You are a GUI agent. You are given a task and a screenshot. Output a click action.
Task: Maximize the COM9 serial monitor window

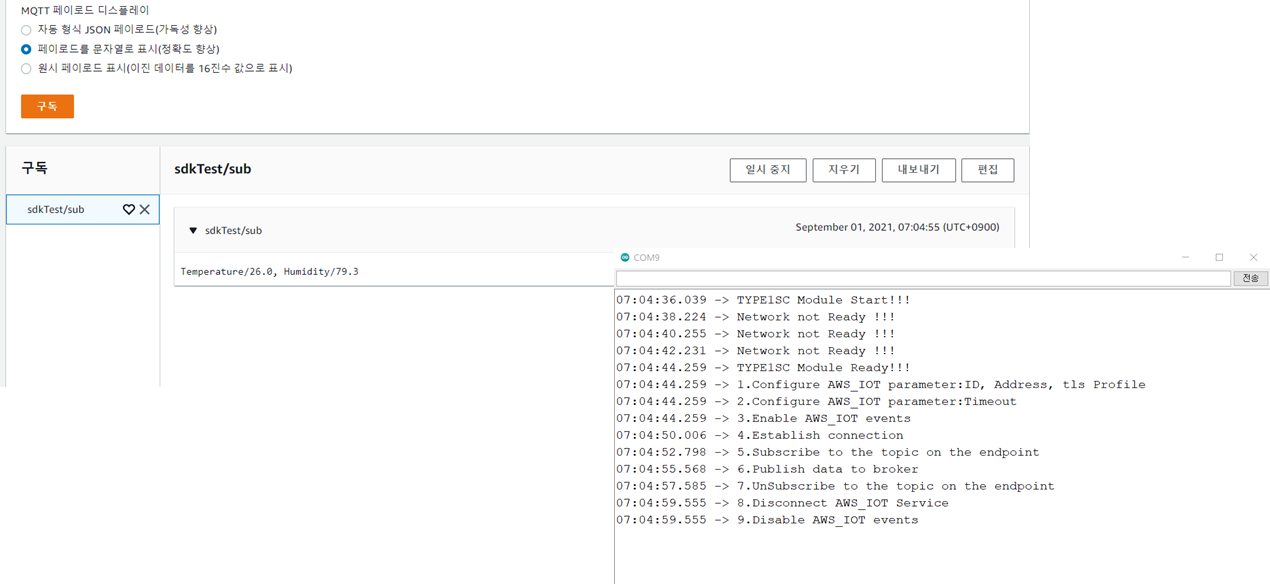tap(1219, 258)
